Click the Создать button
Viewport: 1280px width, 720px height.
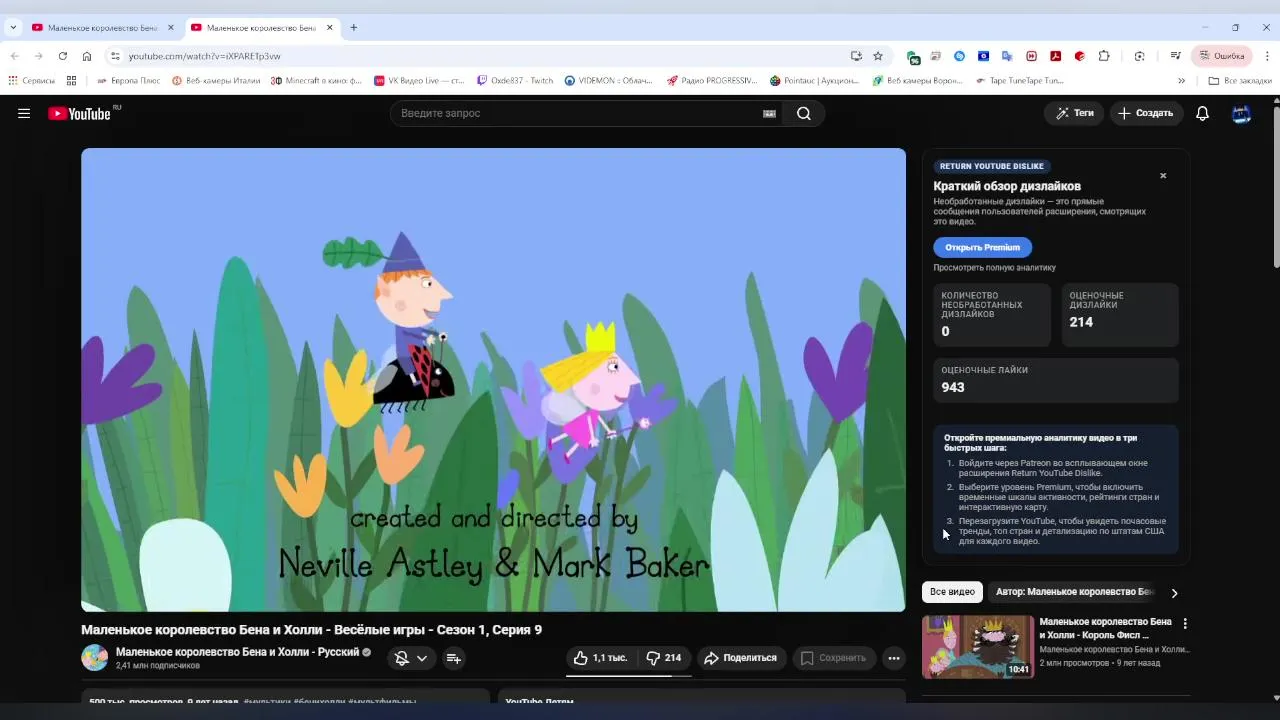[1146, 113]
